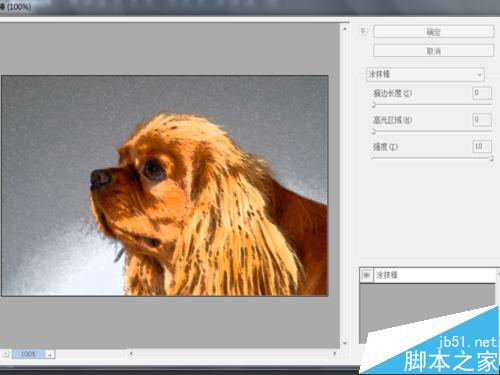The image size is (500, 375).
Task: Click the horizontal scroll right arrow
Action: point(334,354)
